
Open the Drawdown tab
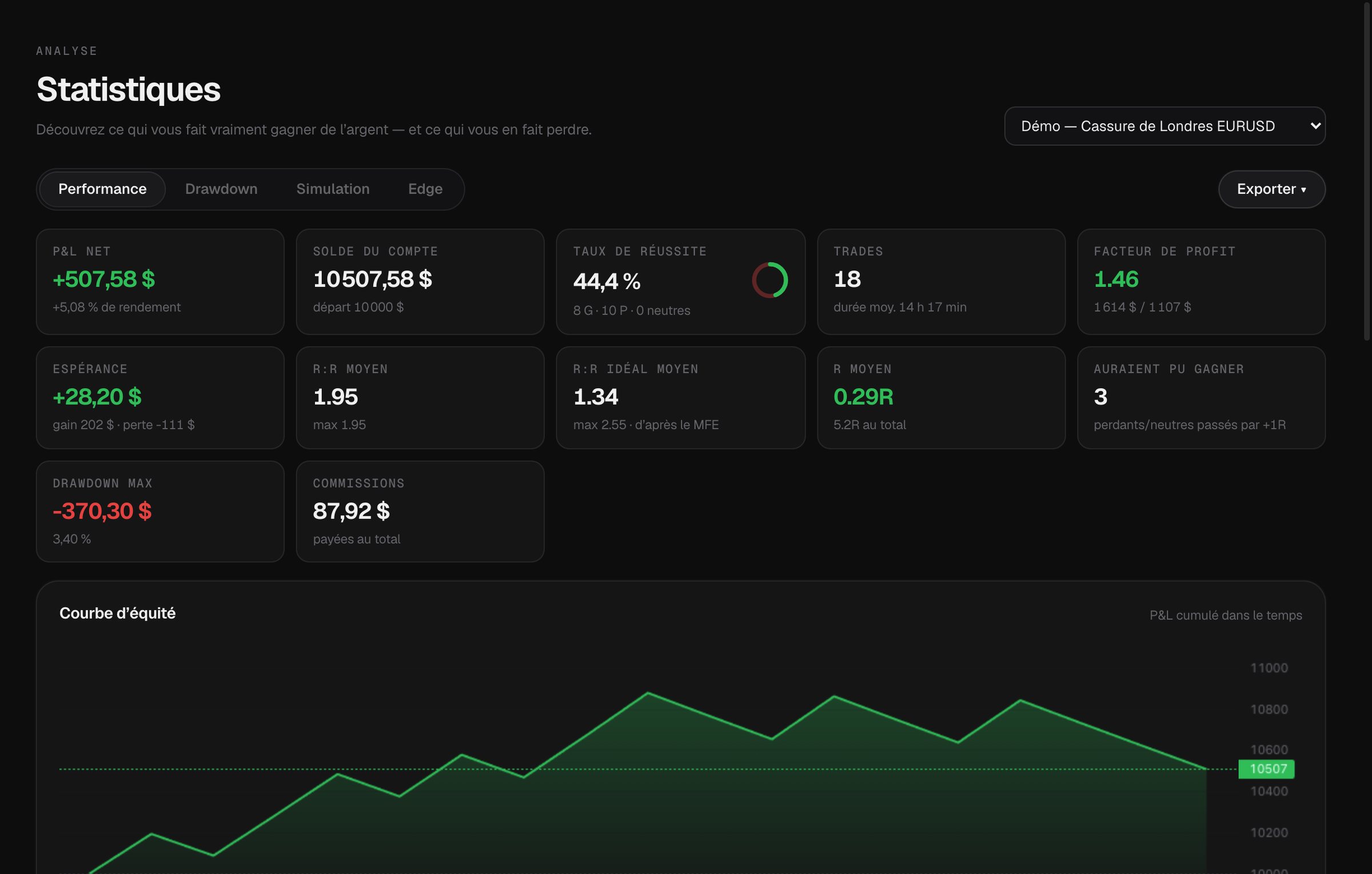(x=221, y=189)
